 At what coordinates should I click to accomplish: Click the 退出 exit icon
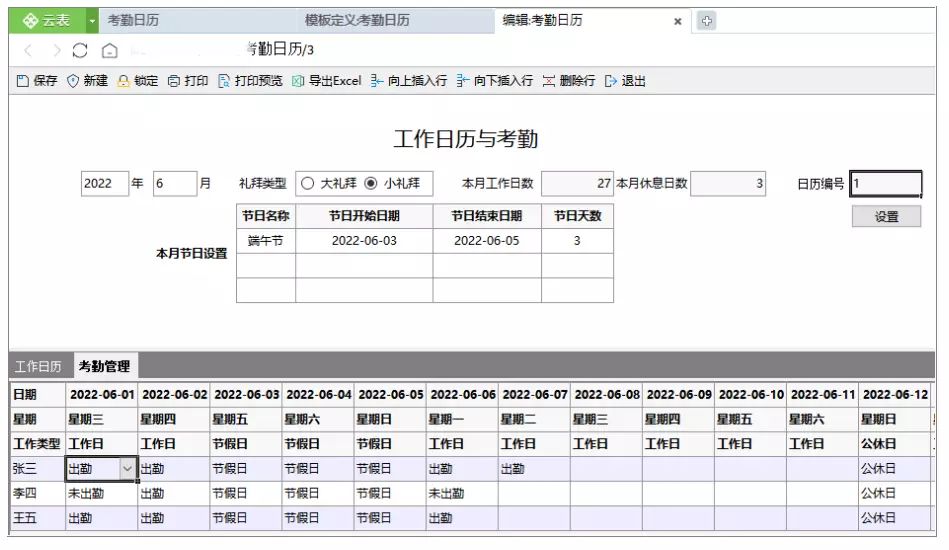click(x=611, y=81)
